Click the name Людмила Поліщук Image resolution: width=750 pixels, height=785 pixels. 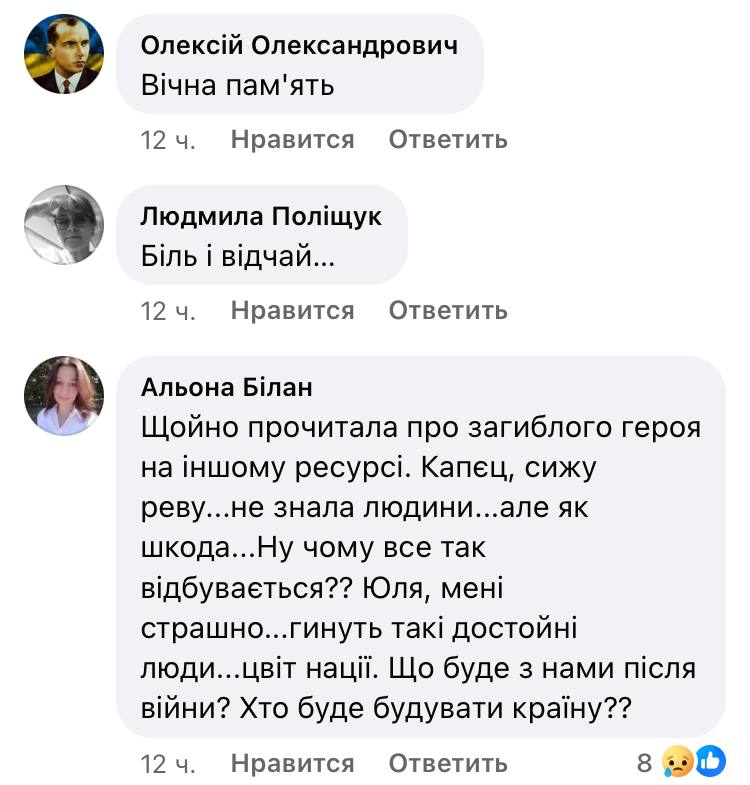(261, 216)
